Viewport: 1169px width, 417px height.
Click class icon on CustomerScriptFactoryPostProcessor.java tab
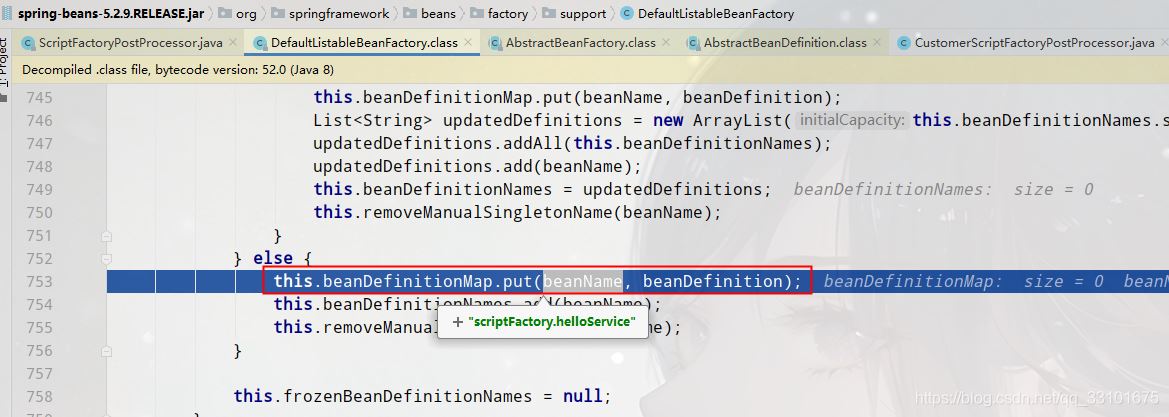pyautogui.click(x=904, y=43)
